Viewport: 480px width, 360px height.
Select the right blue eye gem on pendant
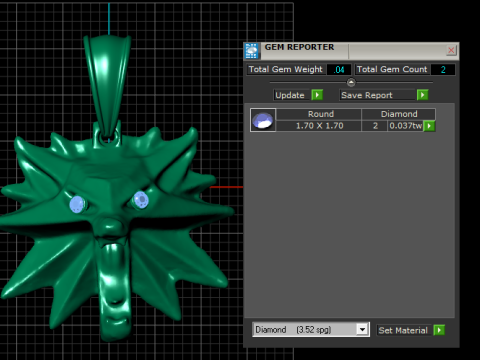pos(141,200)
